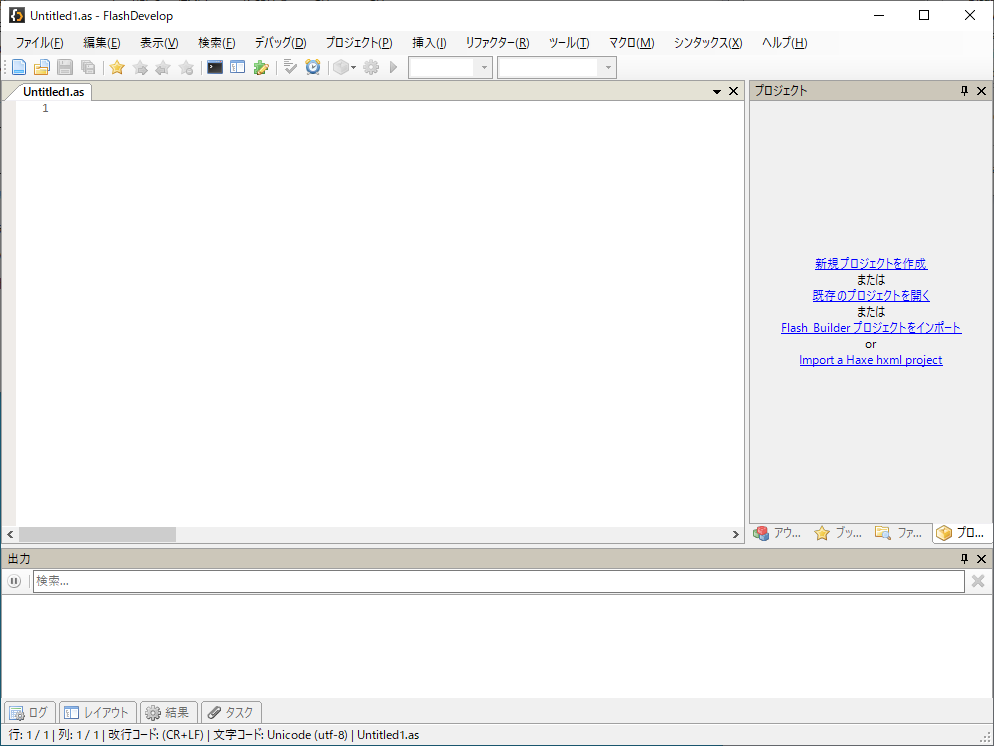The width and height of the screenshot is (994, 746).
Task: Toggle bookmark with the gold star icon
Action: [x=117, y=67]
